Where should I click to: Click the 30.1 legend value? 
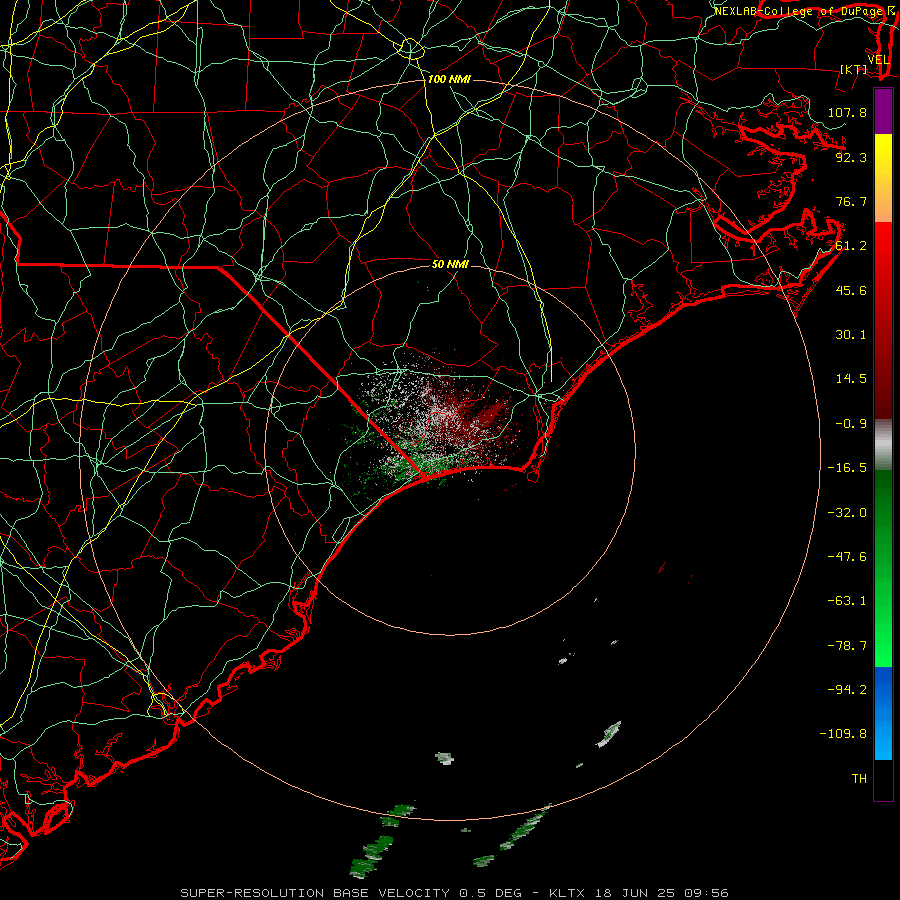click(851, 335)
